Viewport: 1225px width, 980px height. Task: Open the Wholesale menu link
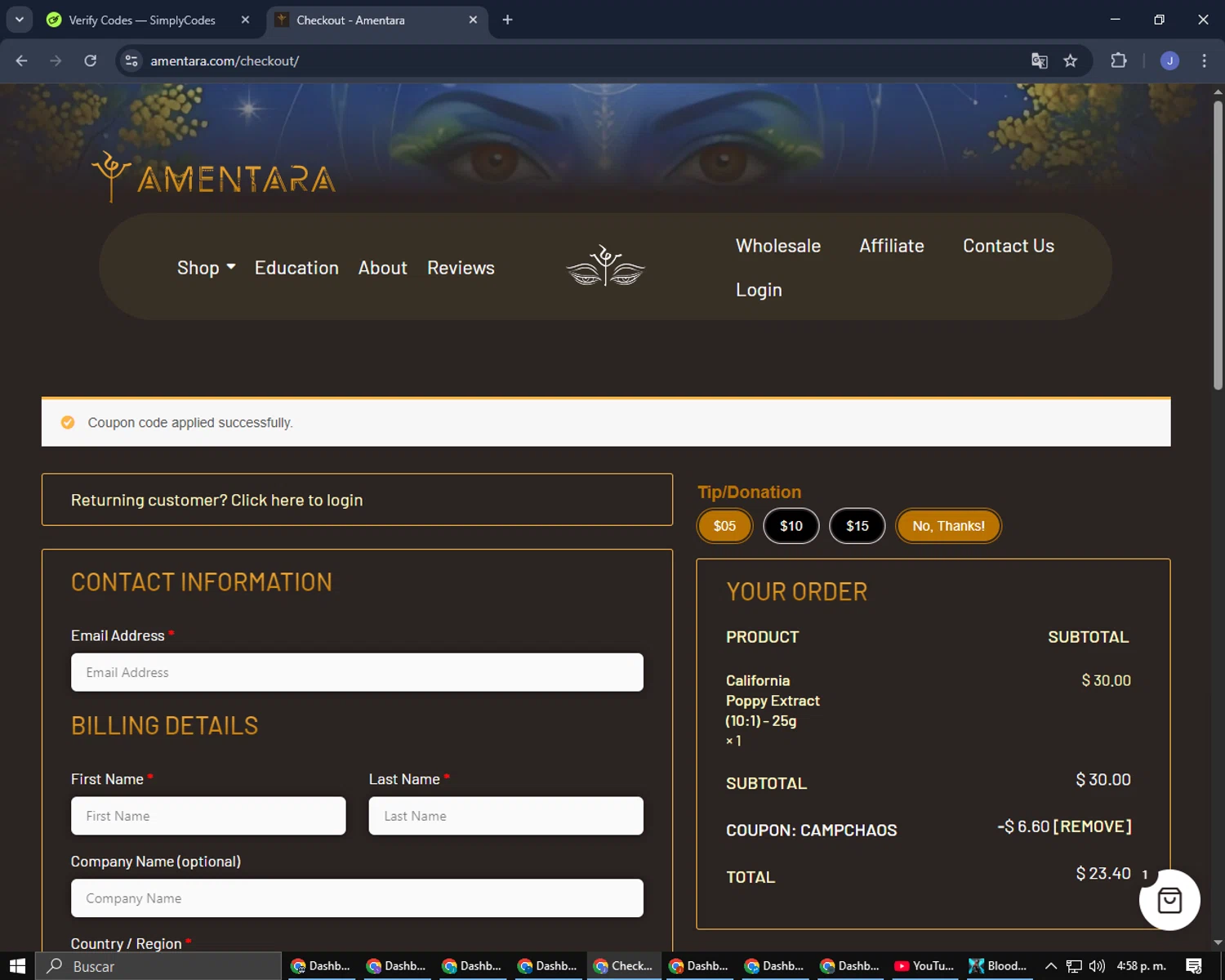(x=778, y=246)
